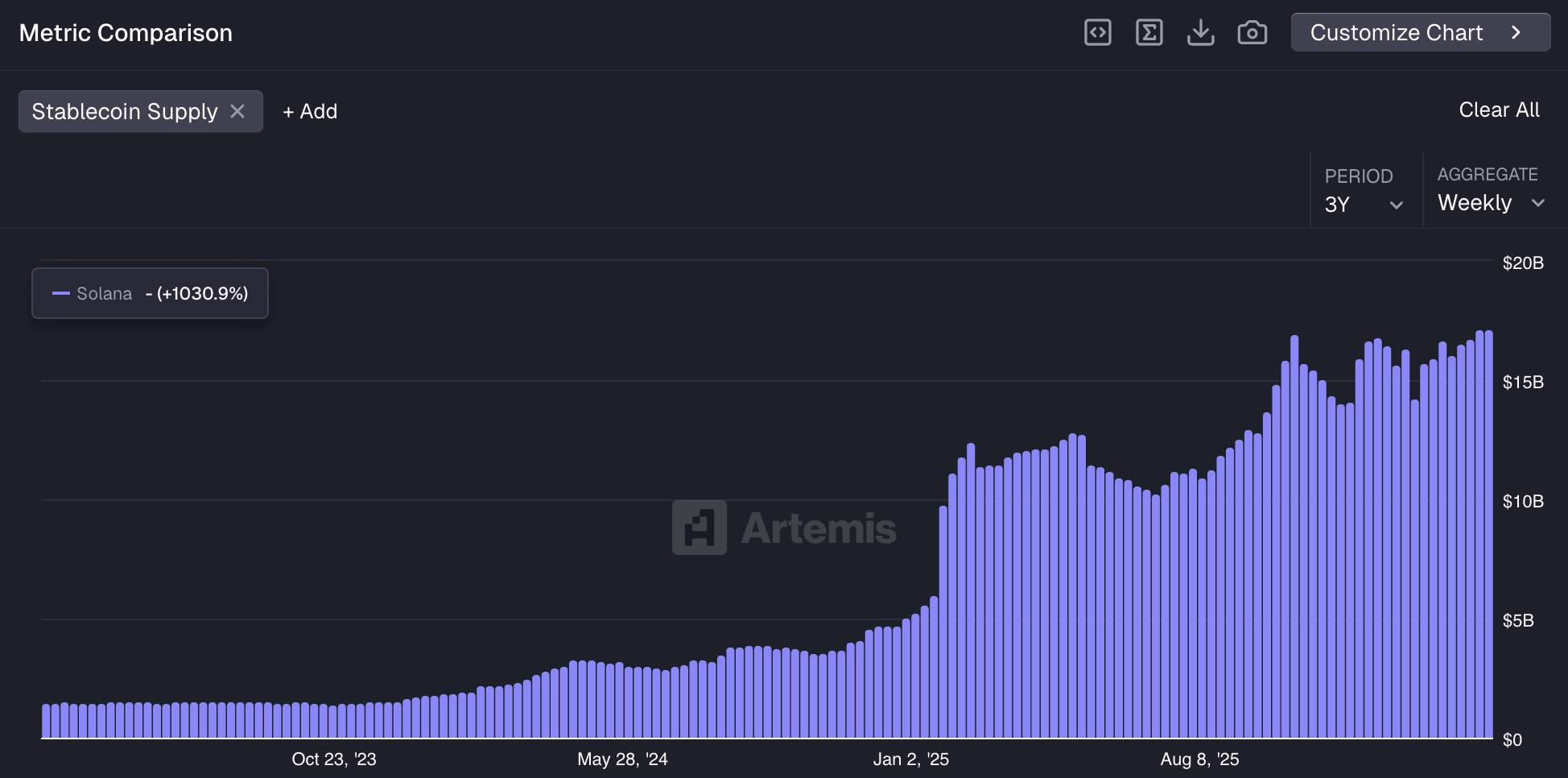
Task: Click the $10B axis label
Action: click(1523, 501)
